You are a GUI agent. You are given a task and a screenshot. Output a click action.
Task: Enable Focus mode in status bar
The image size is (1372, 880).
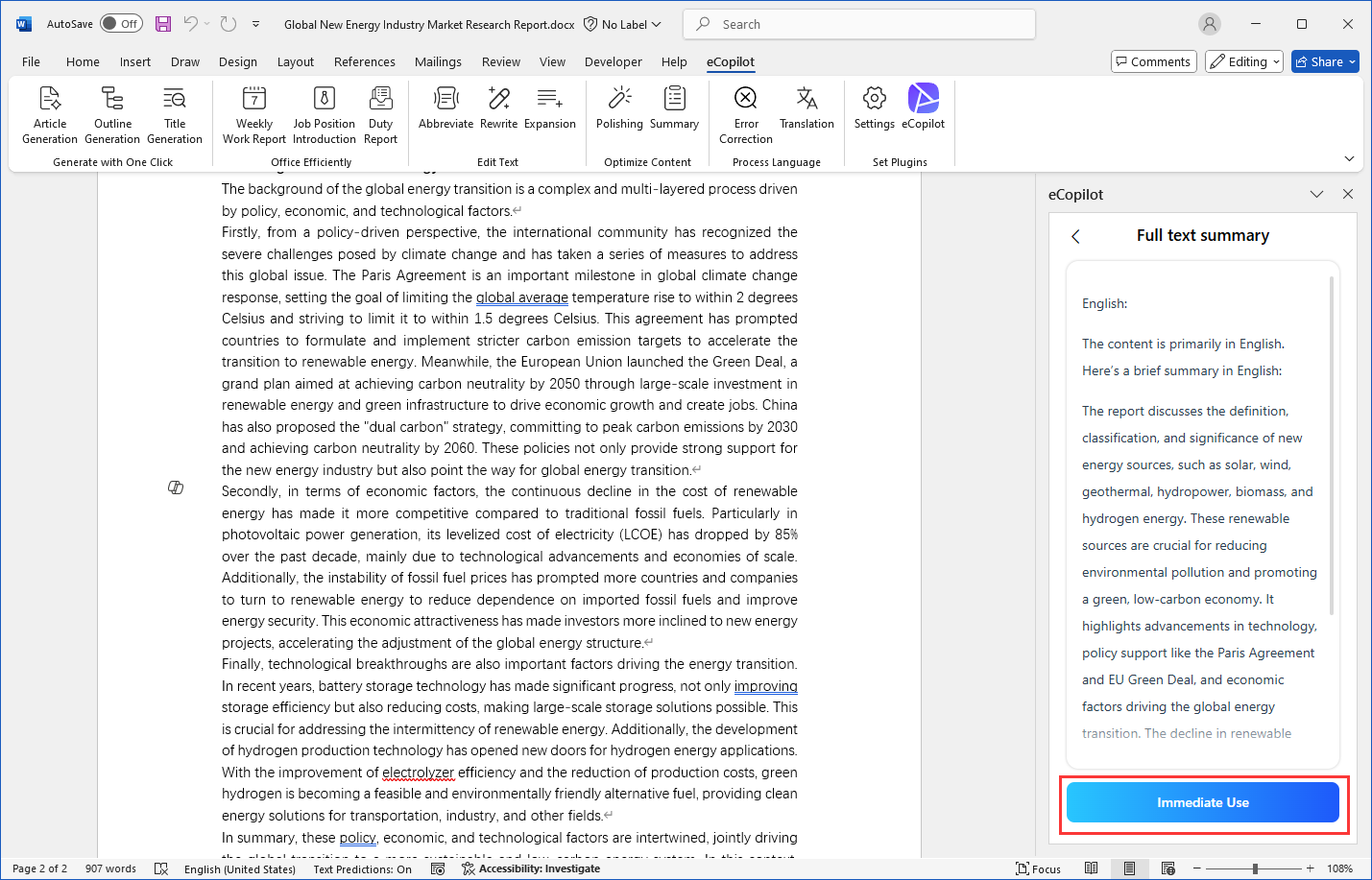point(1038,868)
